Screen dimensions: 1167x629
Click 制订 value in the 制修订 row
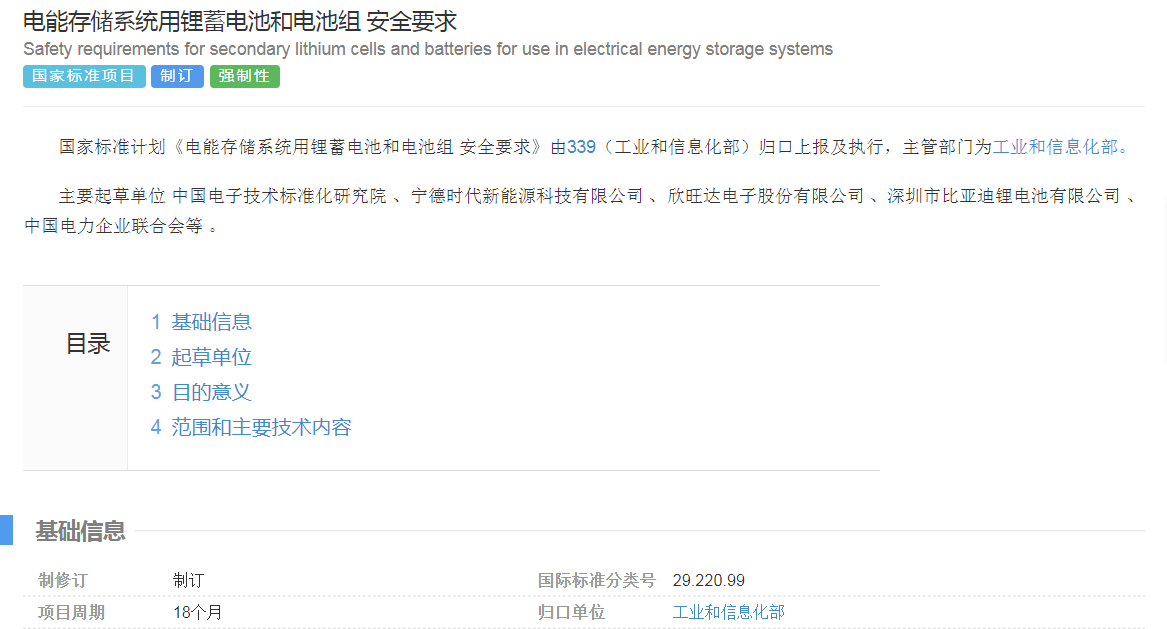tap(188, 581)
